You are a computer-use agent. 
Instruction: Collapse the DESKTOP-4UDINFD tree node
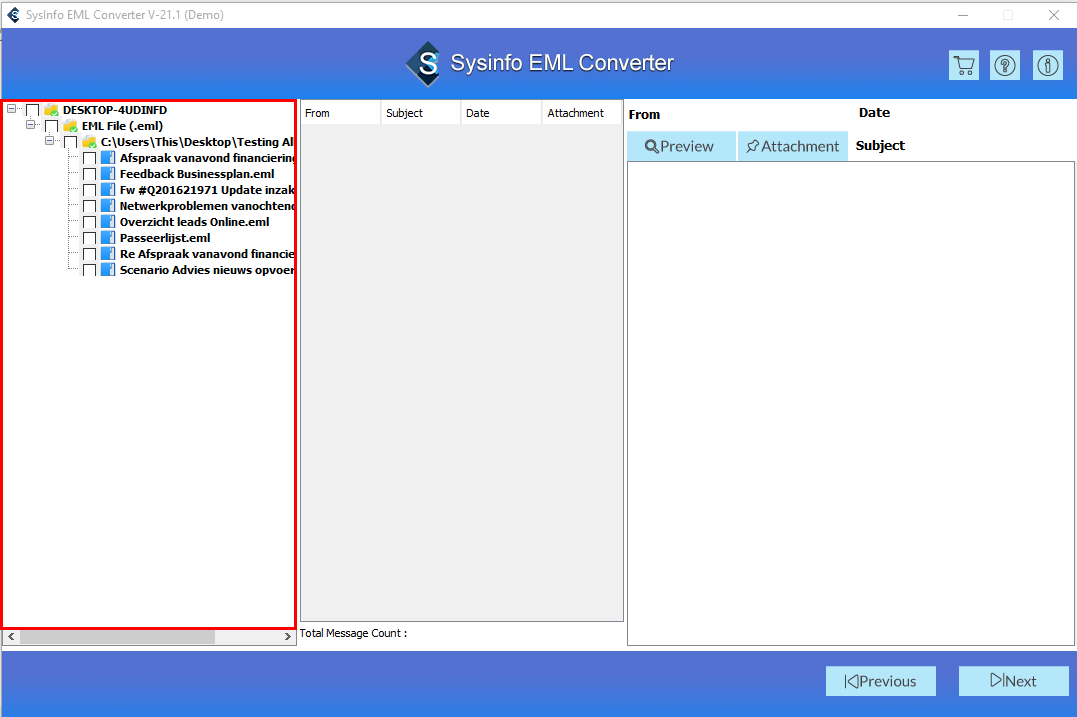click(x=12, y=109)
